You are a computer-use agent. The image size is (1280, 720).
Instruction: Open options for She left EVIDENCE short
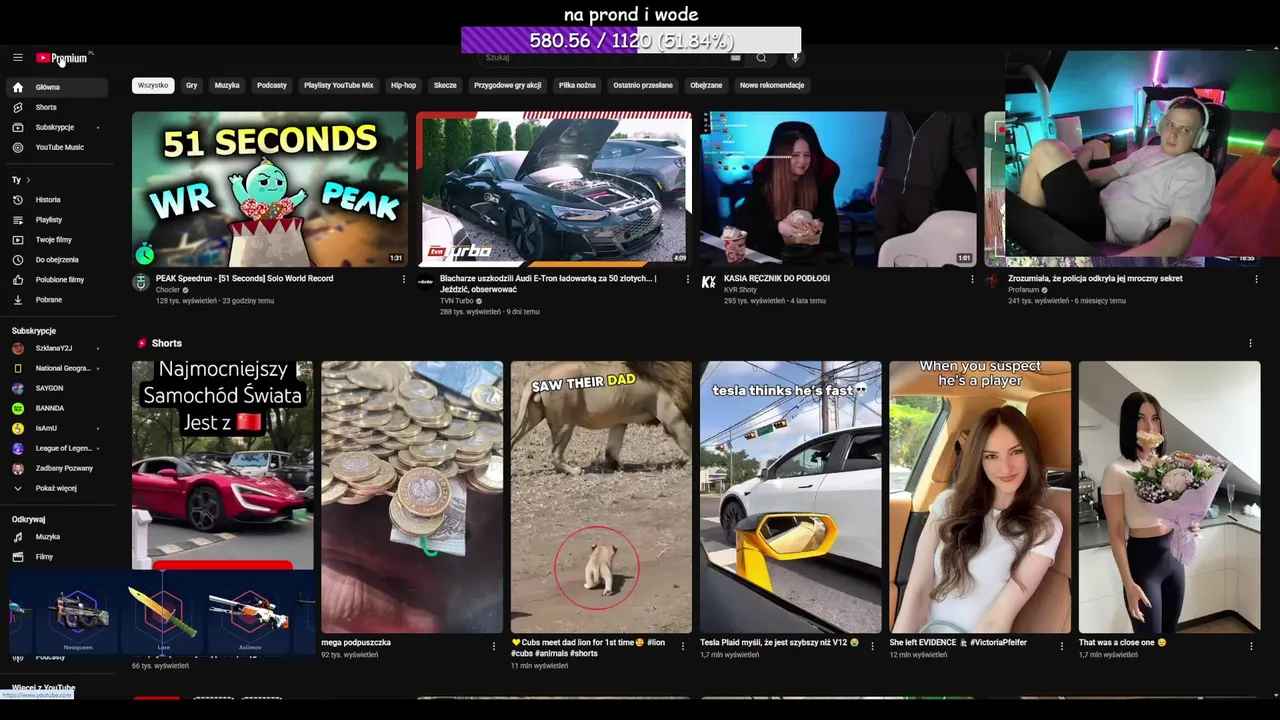(1062, 646)
